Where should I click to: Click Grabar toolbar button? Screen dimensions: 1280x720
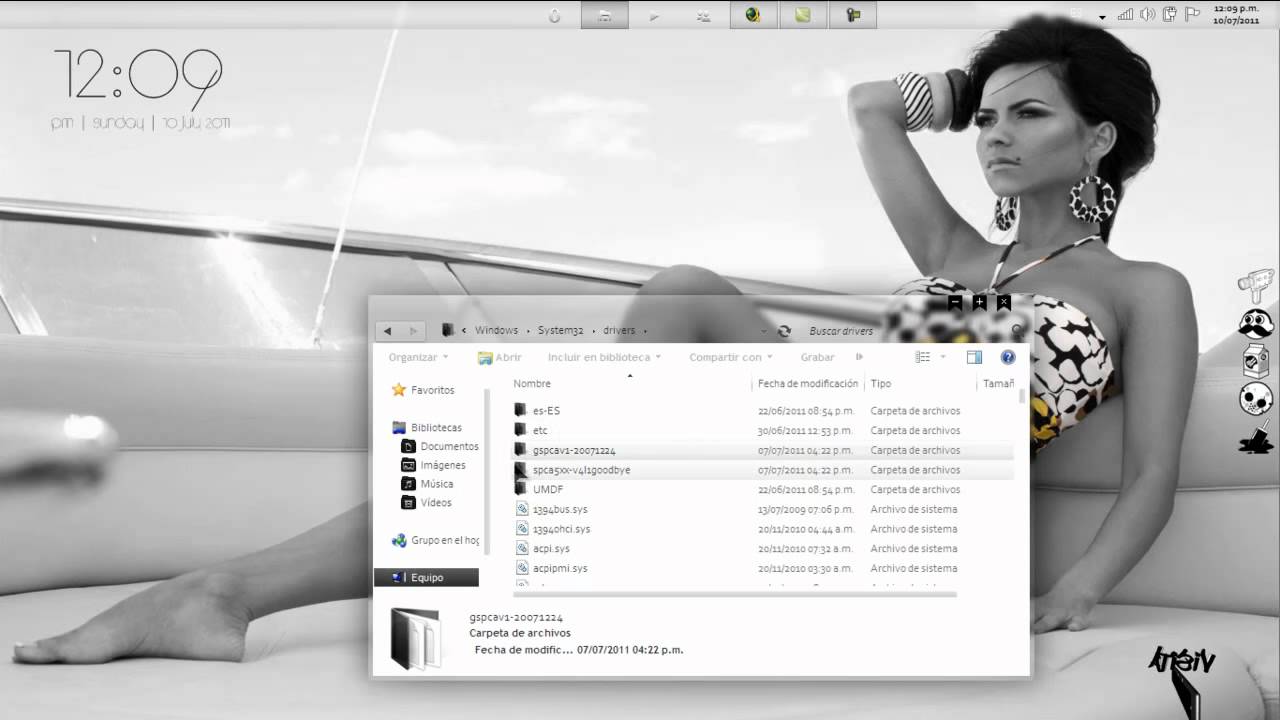pyautogui.click(x=817, y=357)
